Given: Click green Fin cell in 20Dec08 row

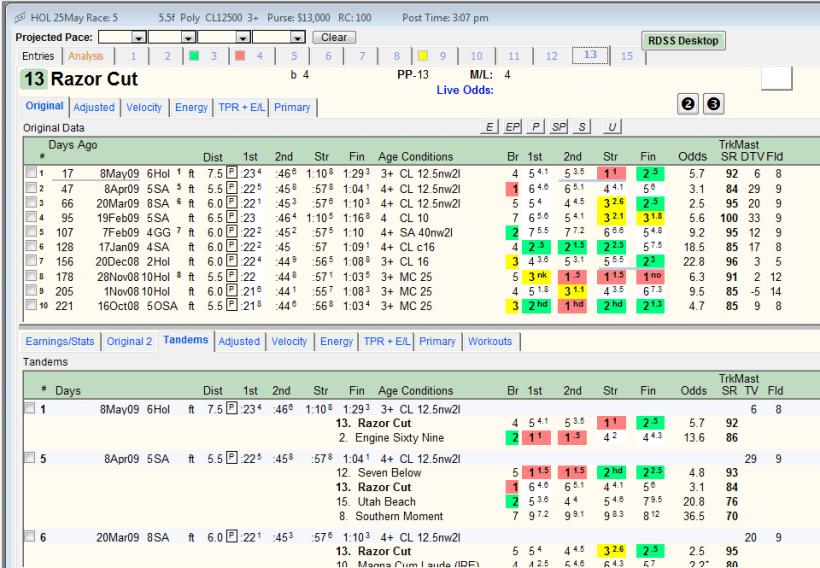Looking at the screenshot, I should (x=650, y=261).
